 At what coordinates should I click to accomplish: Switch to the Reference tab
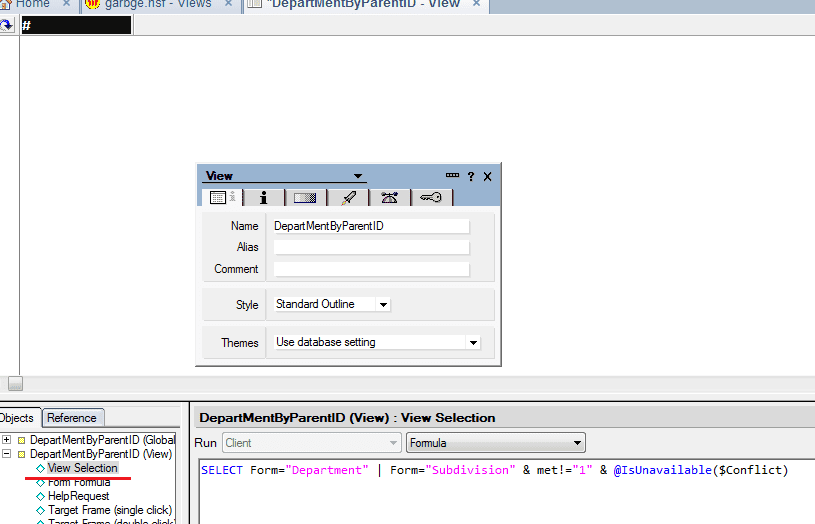(x=72, y=418)
